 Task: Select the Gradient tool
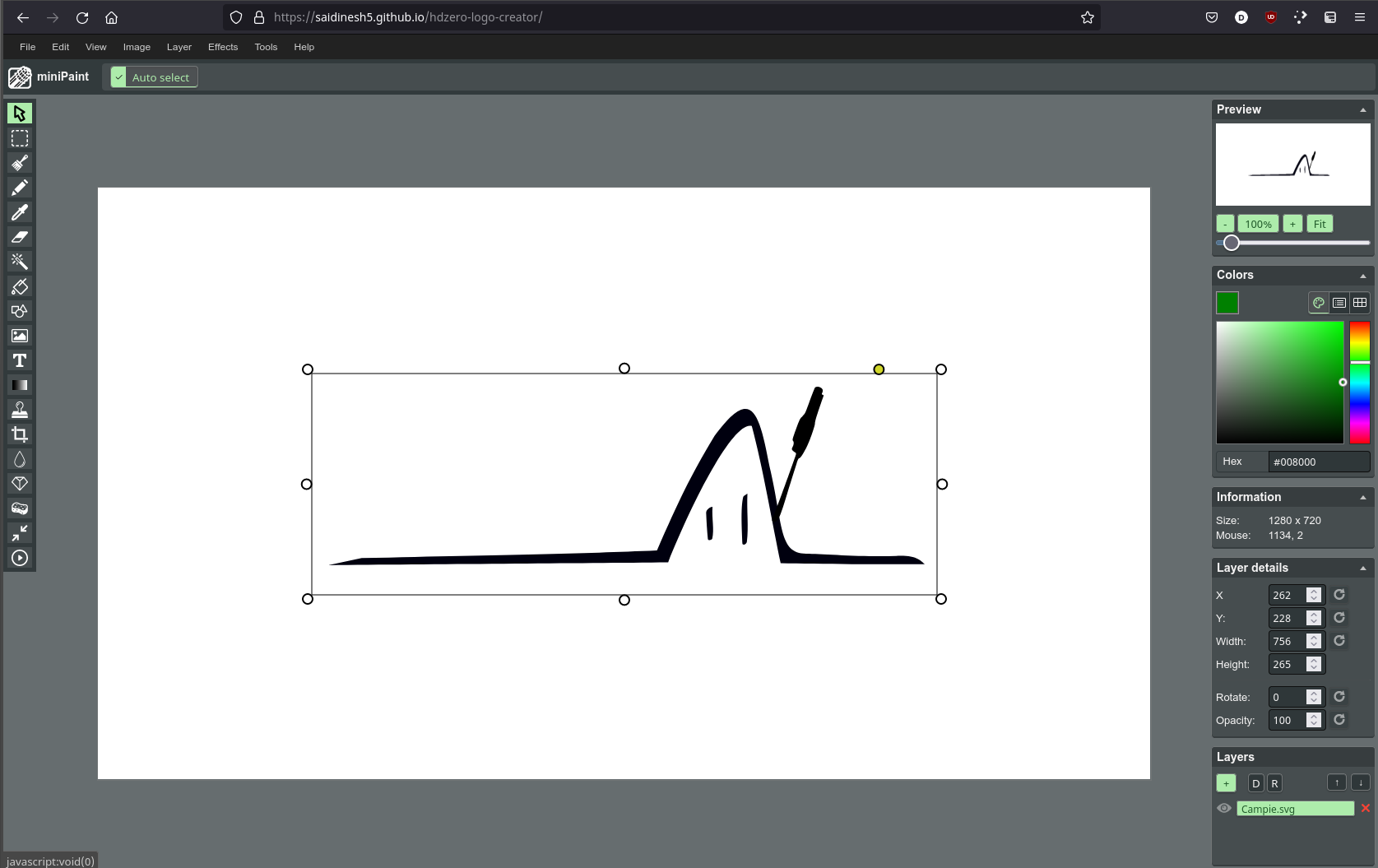click(x=20, y=385)
